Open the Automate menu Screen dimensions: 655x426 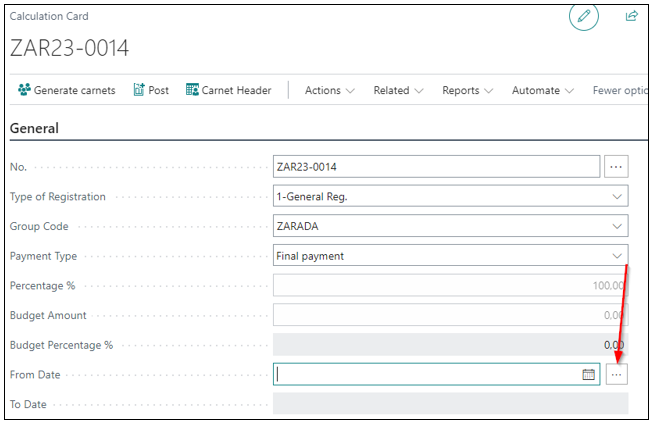pyautogui.click(x=542, y=90)
